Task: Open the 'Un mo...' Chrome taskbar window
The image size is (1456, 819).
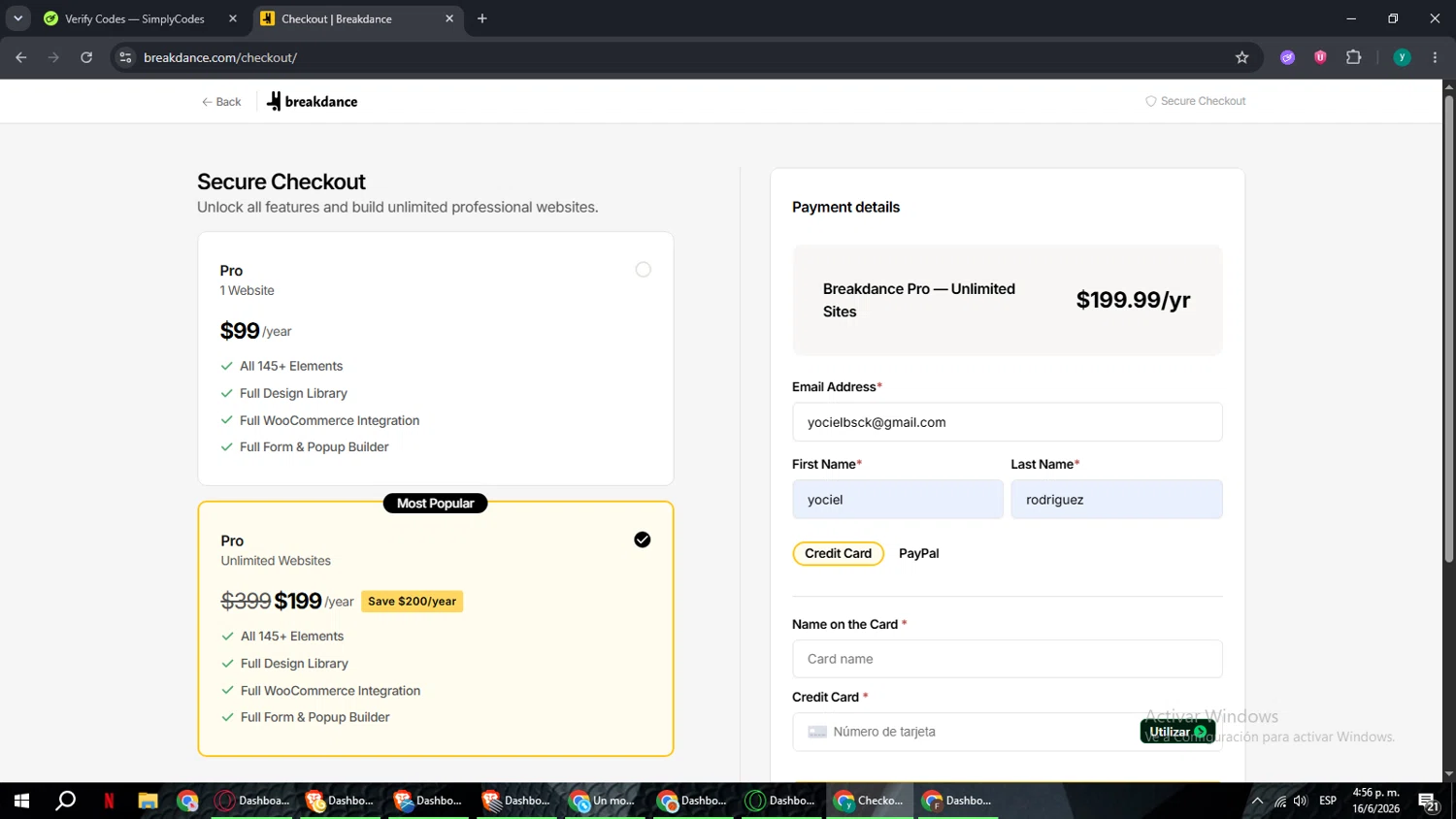Action: click(x=605, y=801)
